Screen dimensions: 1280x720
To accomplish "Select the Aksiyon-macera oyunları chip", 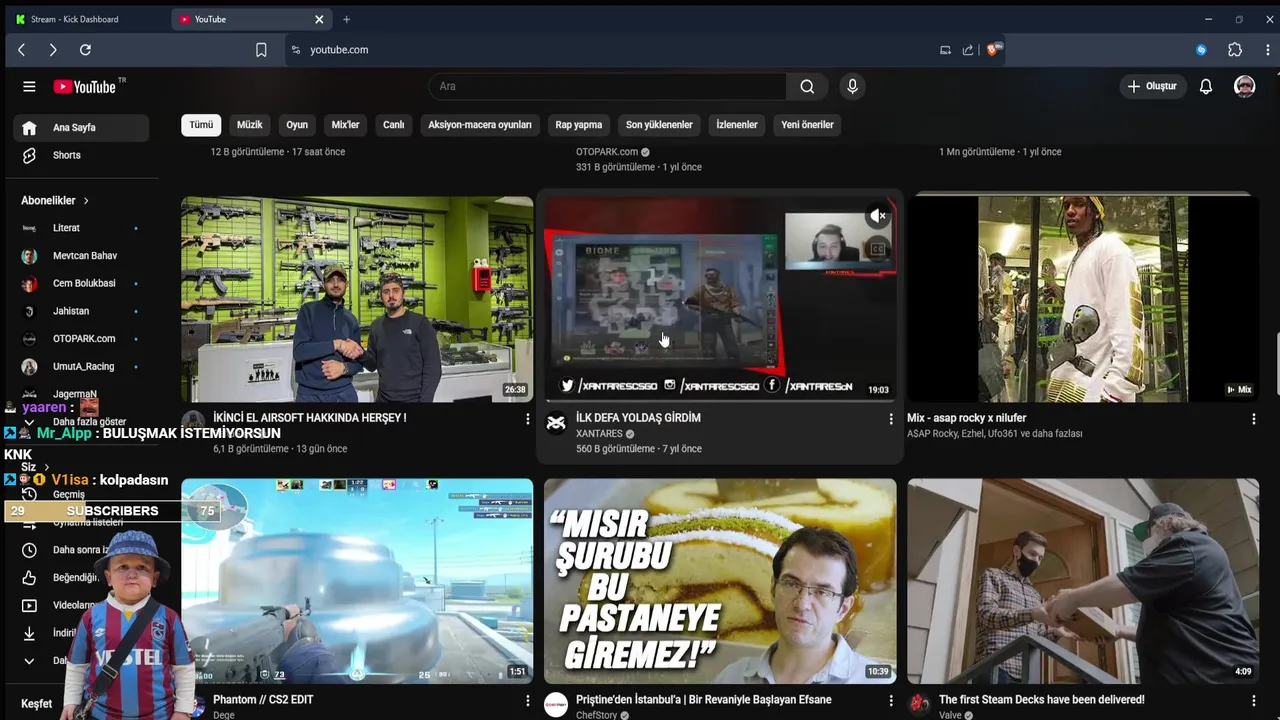I will 480,125.
